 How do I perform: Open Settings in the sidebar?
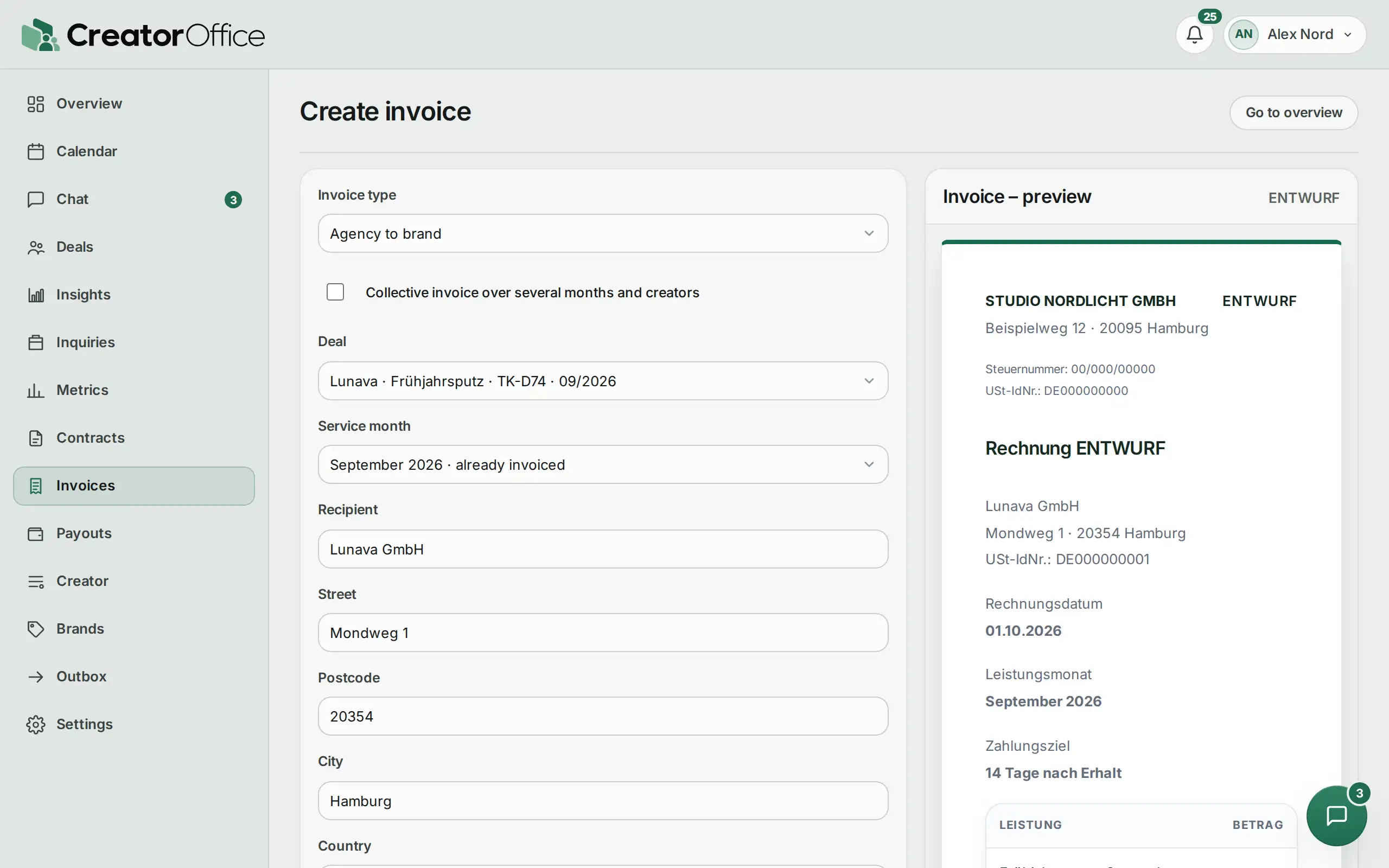point(133,724)
